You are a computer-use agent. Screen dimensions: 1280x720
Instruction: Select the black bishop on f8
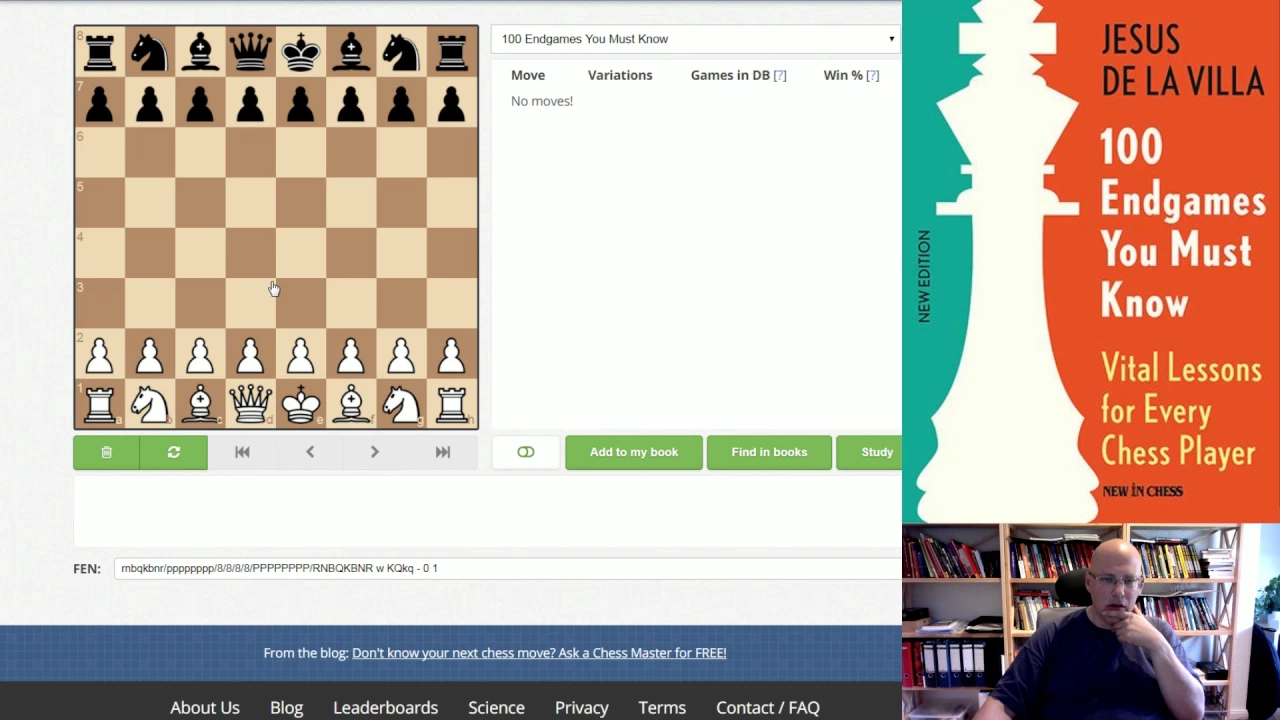pos(351,52)
